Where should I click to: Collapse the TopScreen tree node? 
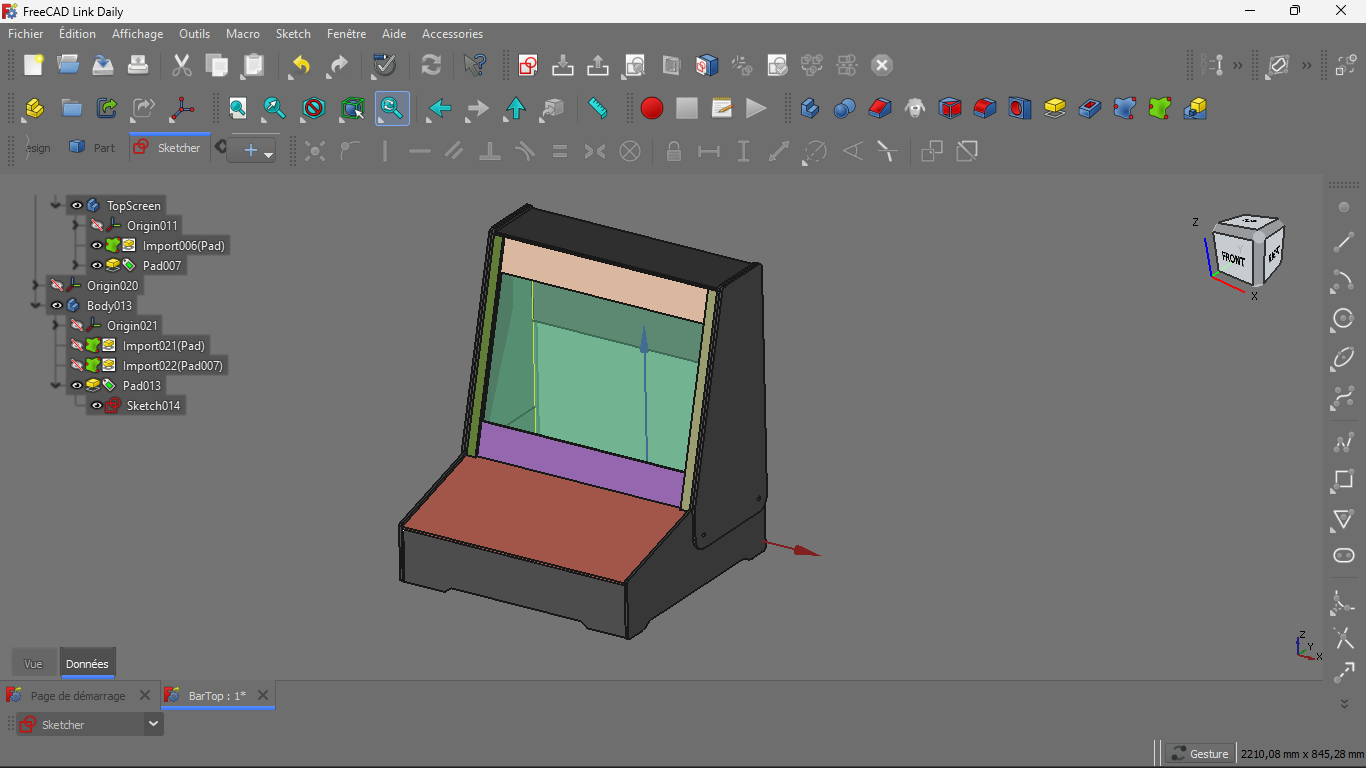[x=56, y=205]
